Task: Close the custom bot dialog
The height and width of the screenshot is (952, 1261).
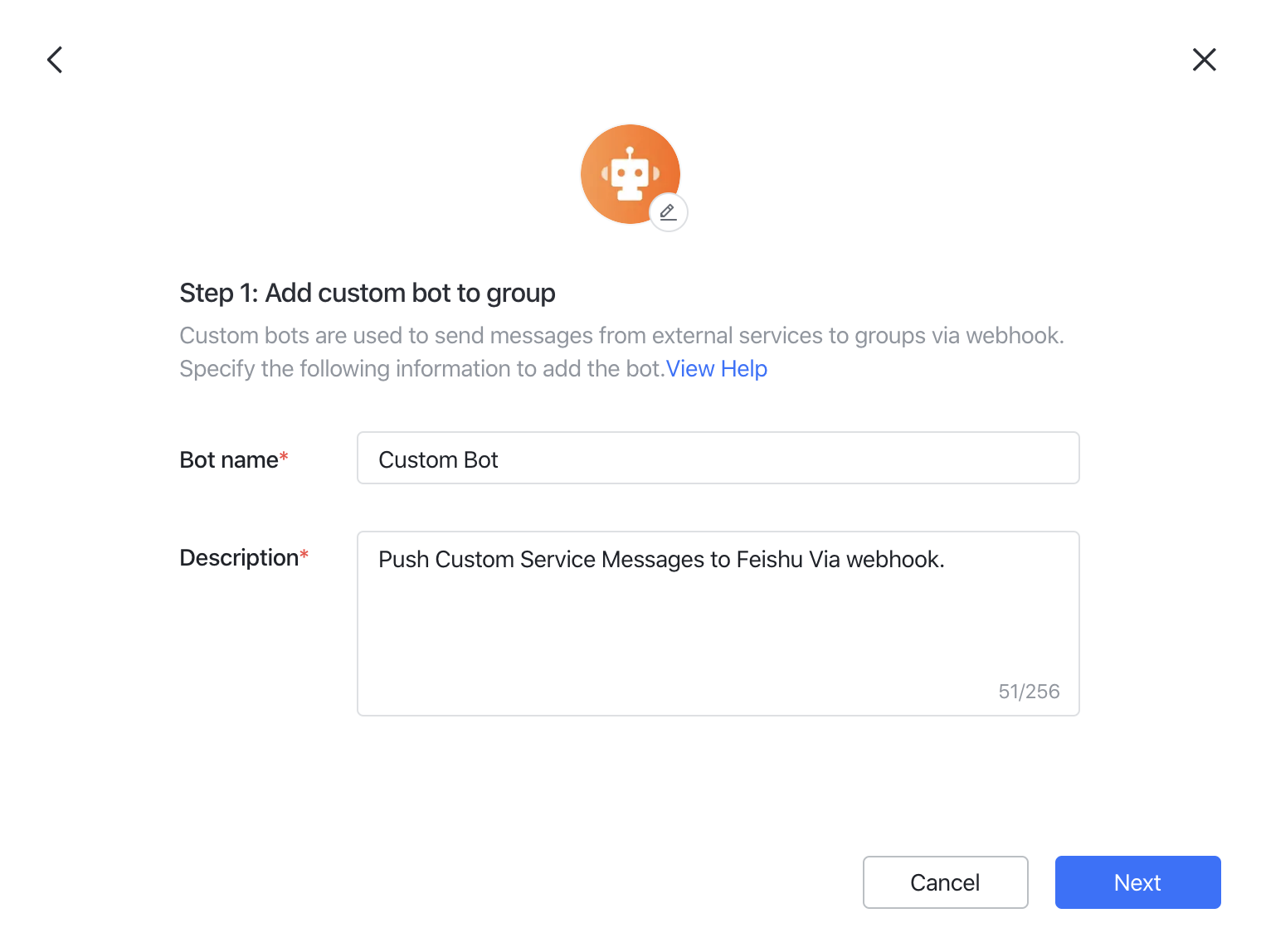Action: [1204, 60]
